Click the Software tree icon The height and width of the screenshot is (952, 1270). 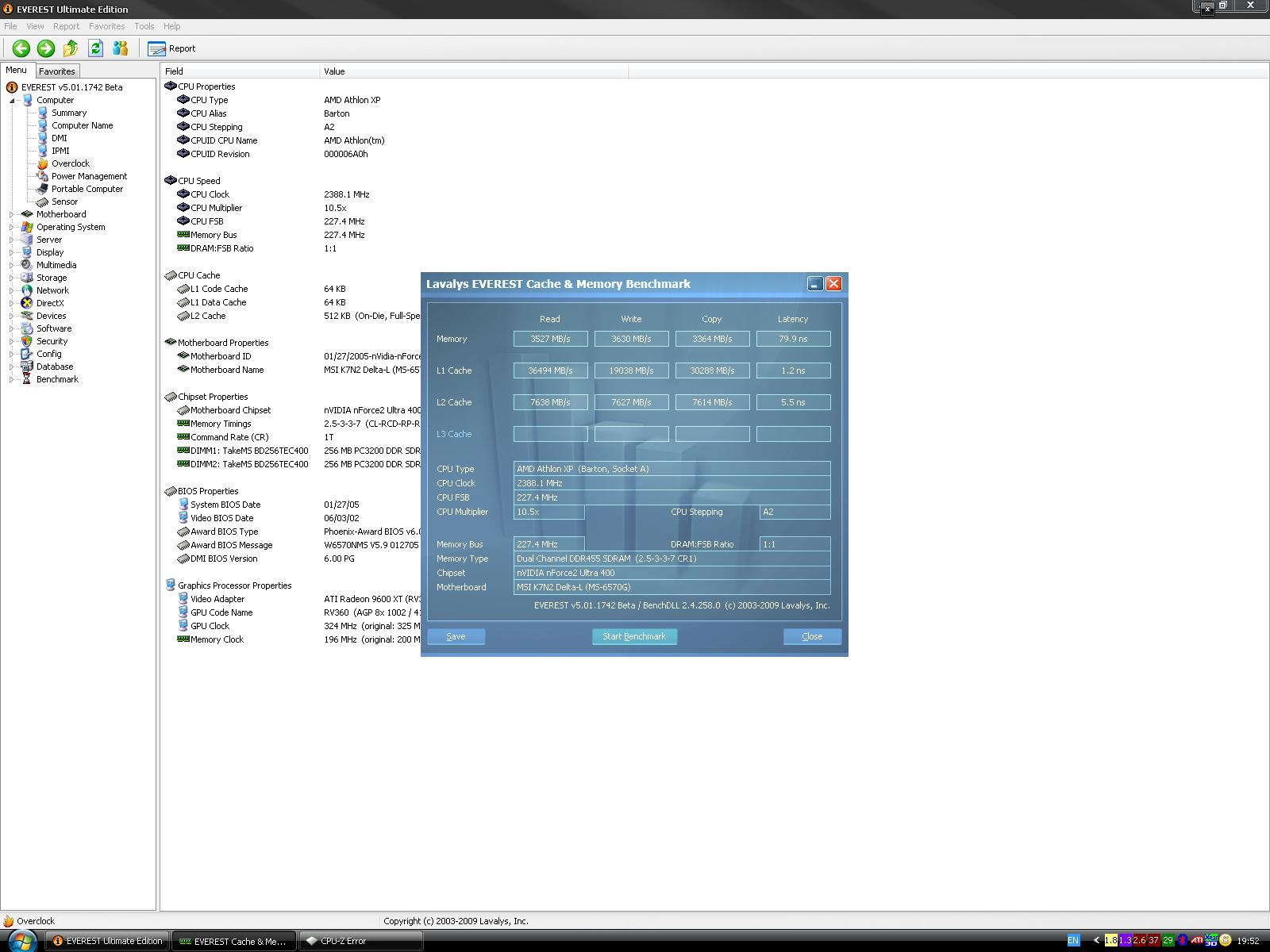(27, 328)
